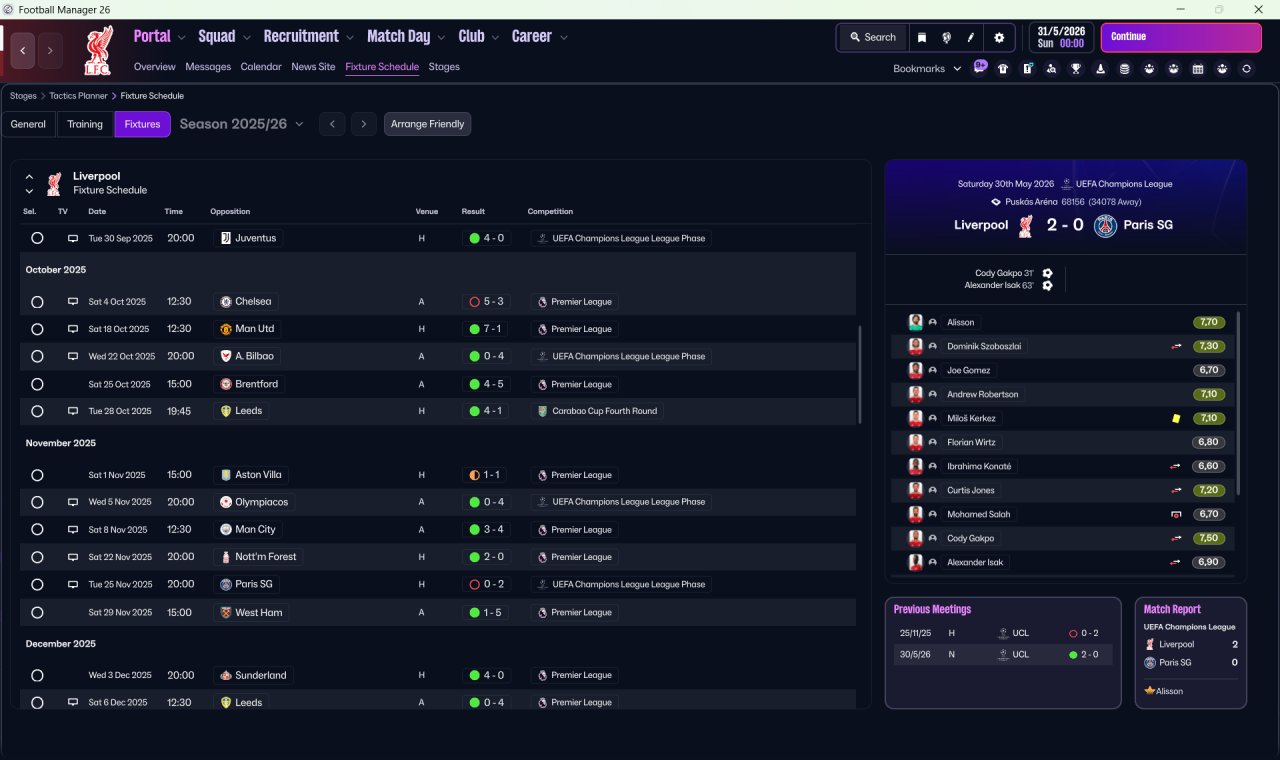Open the News Site tab
This screenshot has height=760, width=1280.
pos(313,67)
